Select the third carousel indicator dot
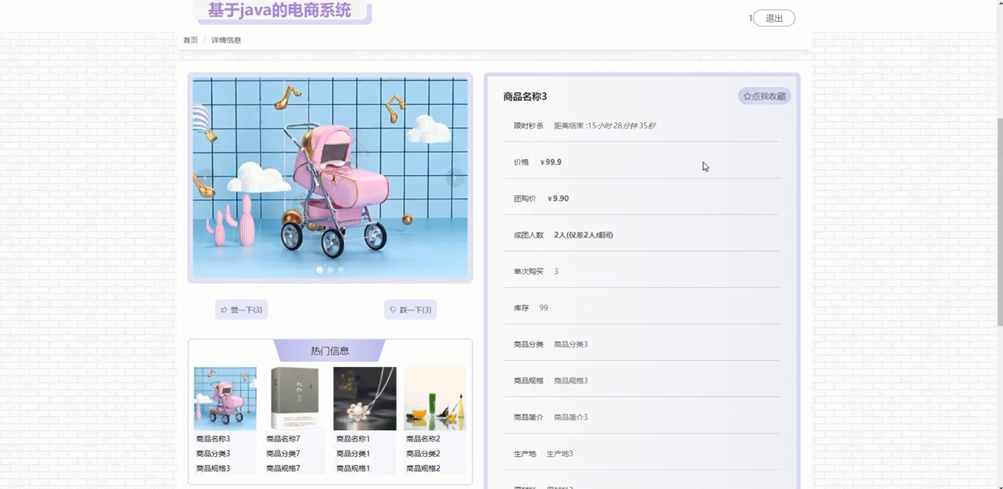This screenshot has width=1003, height=489. click(340, 270)
